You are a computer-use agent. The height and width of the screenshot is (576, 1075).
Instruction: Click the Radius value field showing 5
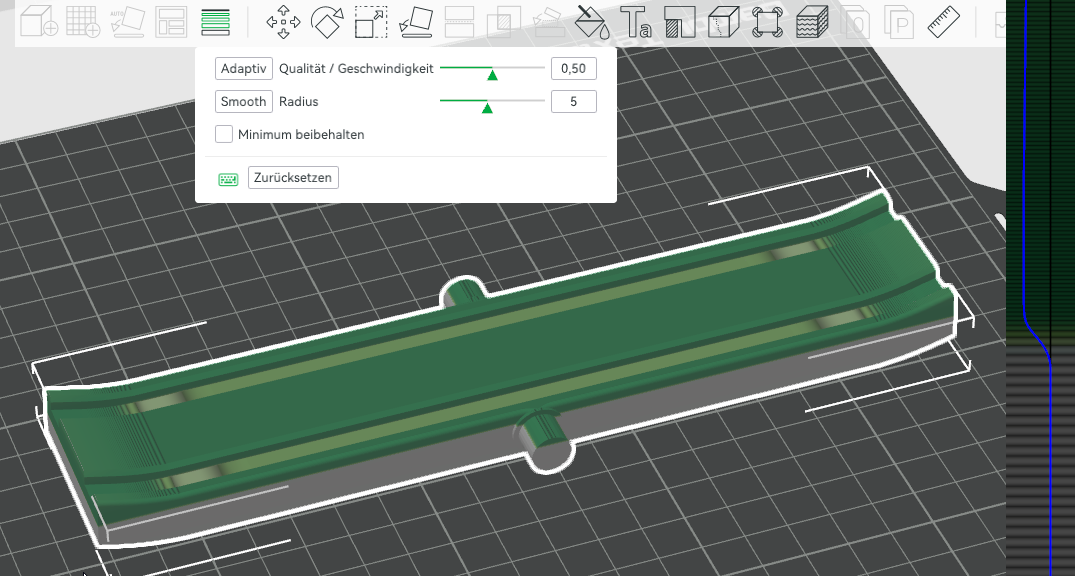pos(573,101)
